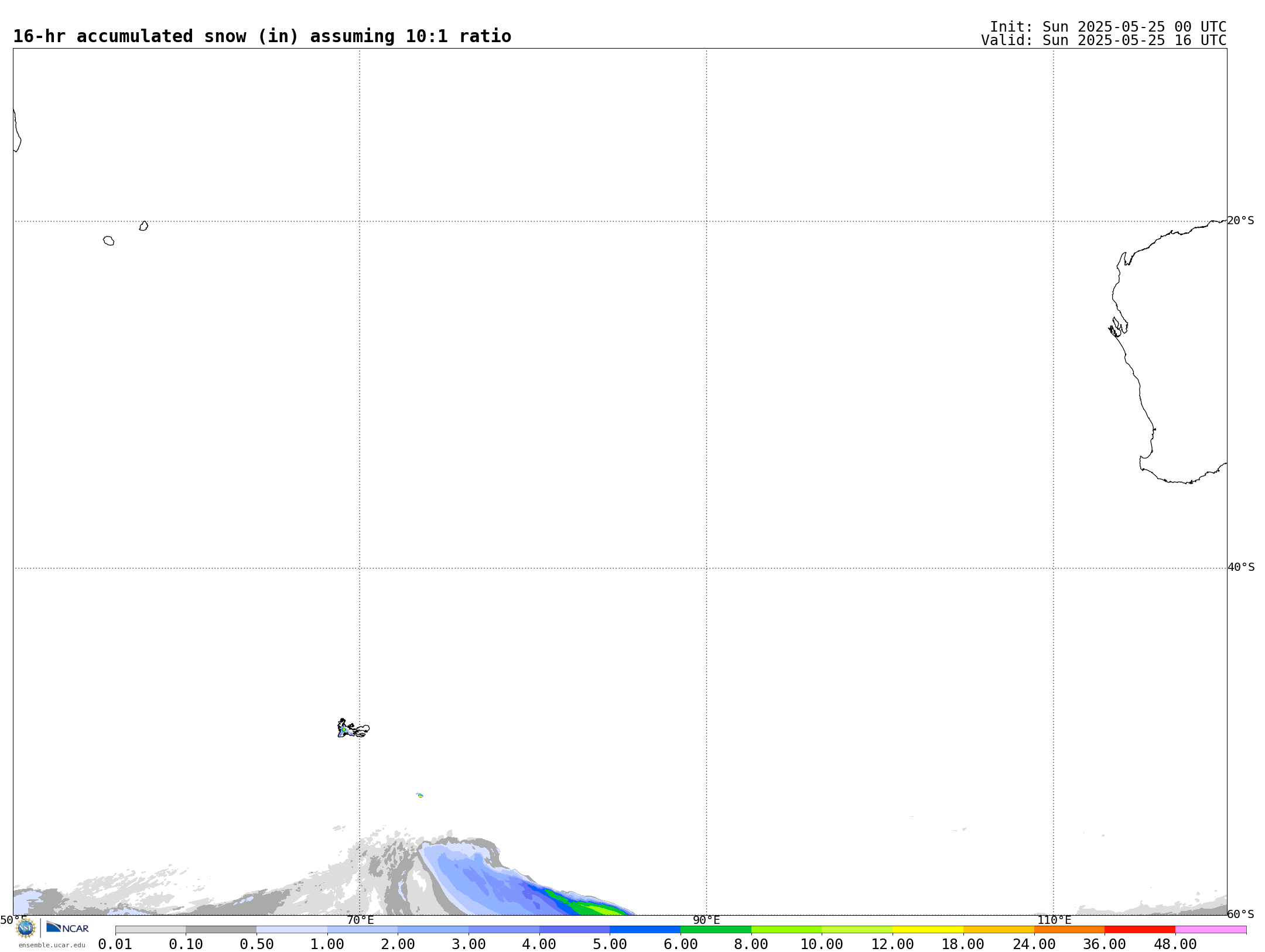This screenshot has width=1265, height=952.
Task: Select the green 6.00–8.00 swatch
Action: pos(716,930)
